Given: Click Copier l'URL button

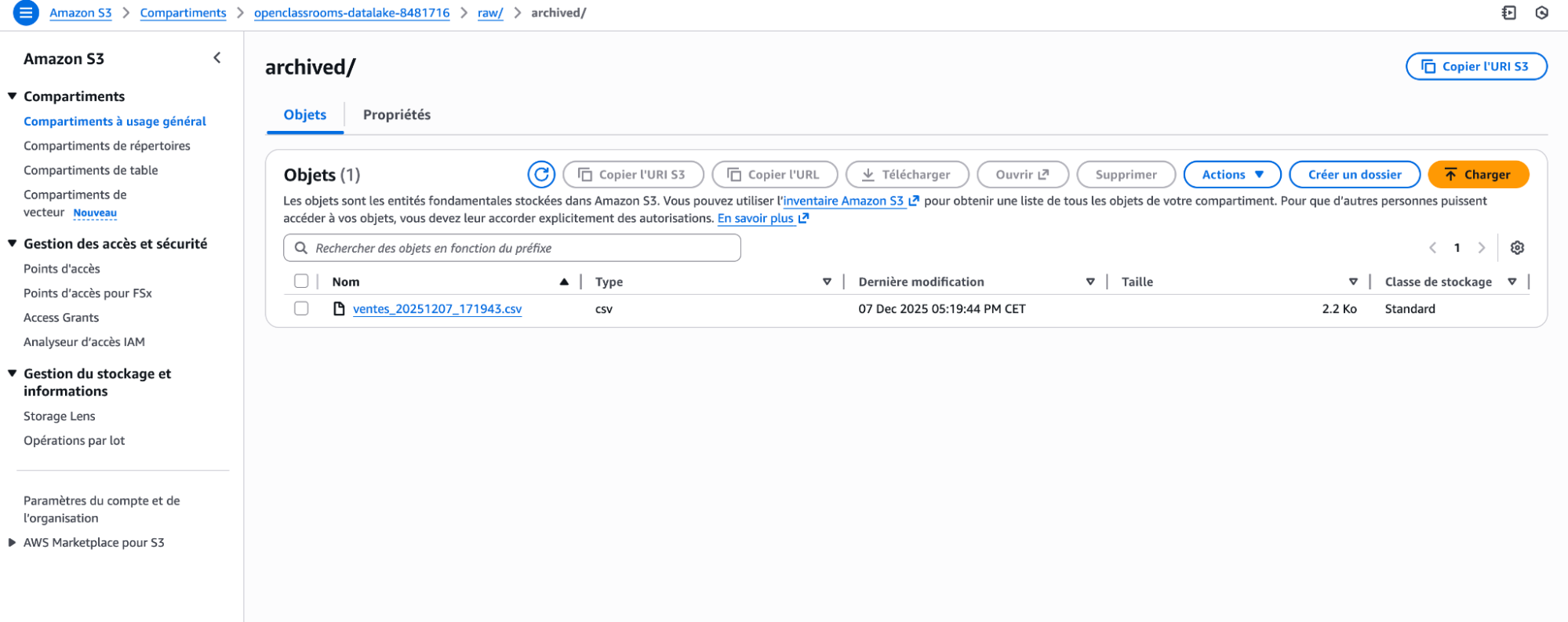Looking at the screenshot, I should click(774, 174).
